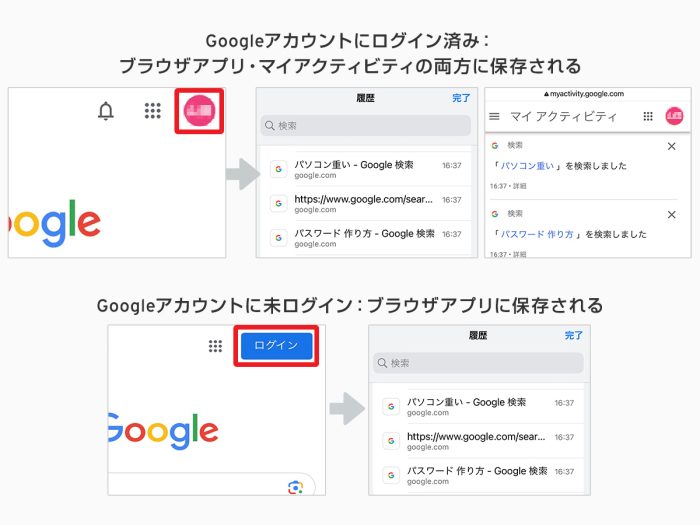Click My Activity pink profile avatar
Screen dimensions: 700x525
tap(674, 116)
